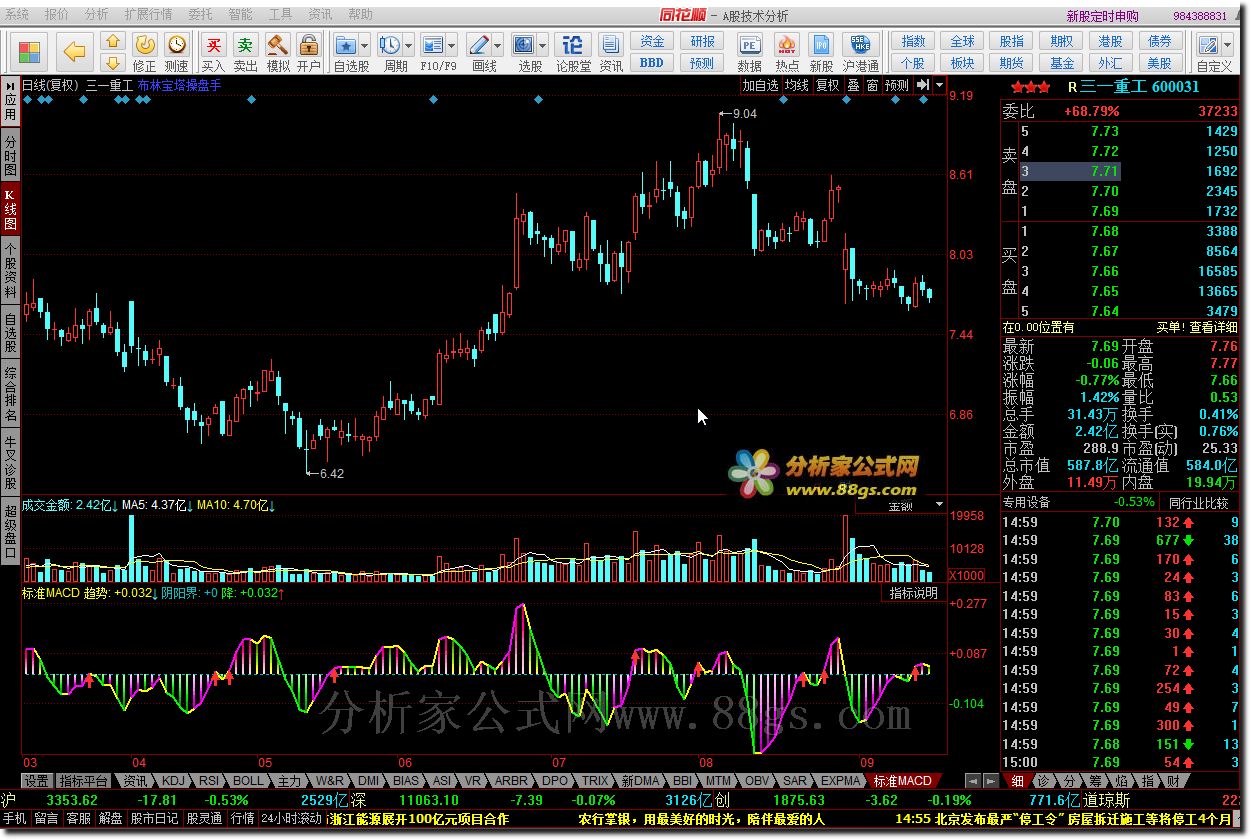Image resolution: width=1252 pixels, height=840 pixels.
Task: Select 分时图 in the left sidebar
Action: (10, 155)
